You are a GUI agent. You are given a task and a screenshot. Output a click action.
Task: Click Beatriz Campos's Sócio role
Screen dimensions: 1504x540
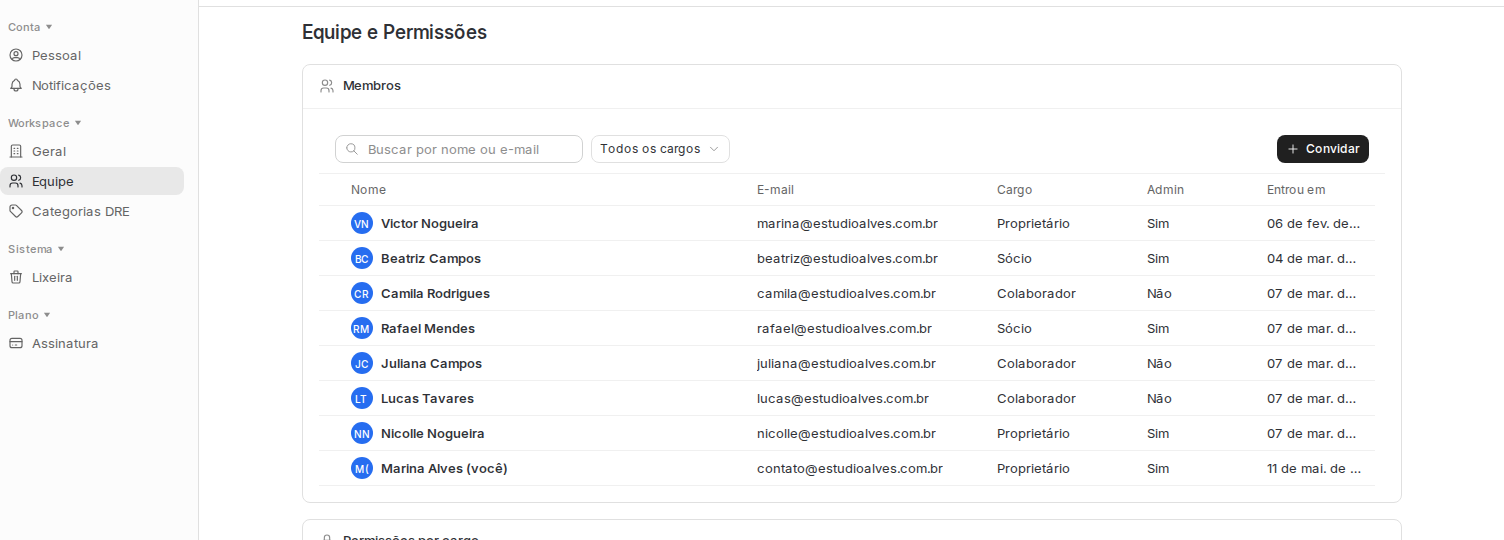[x=1014, y=258]
